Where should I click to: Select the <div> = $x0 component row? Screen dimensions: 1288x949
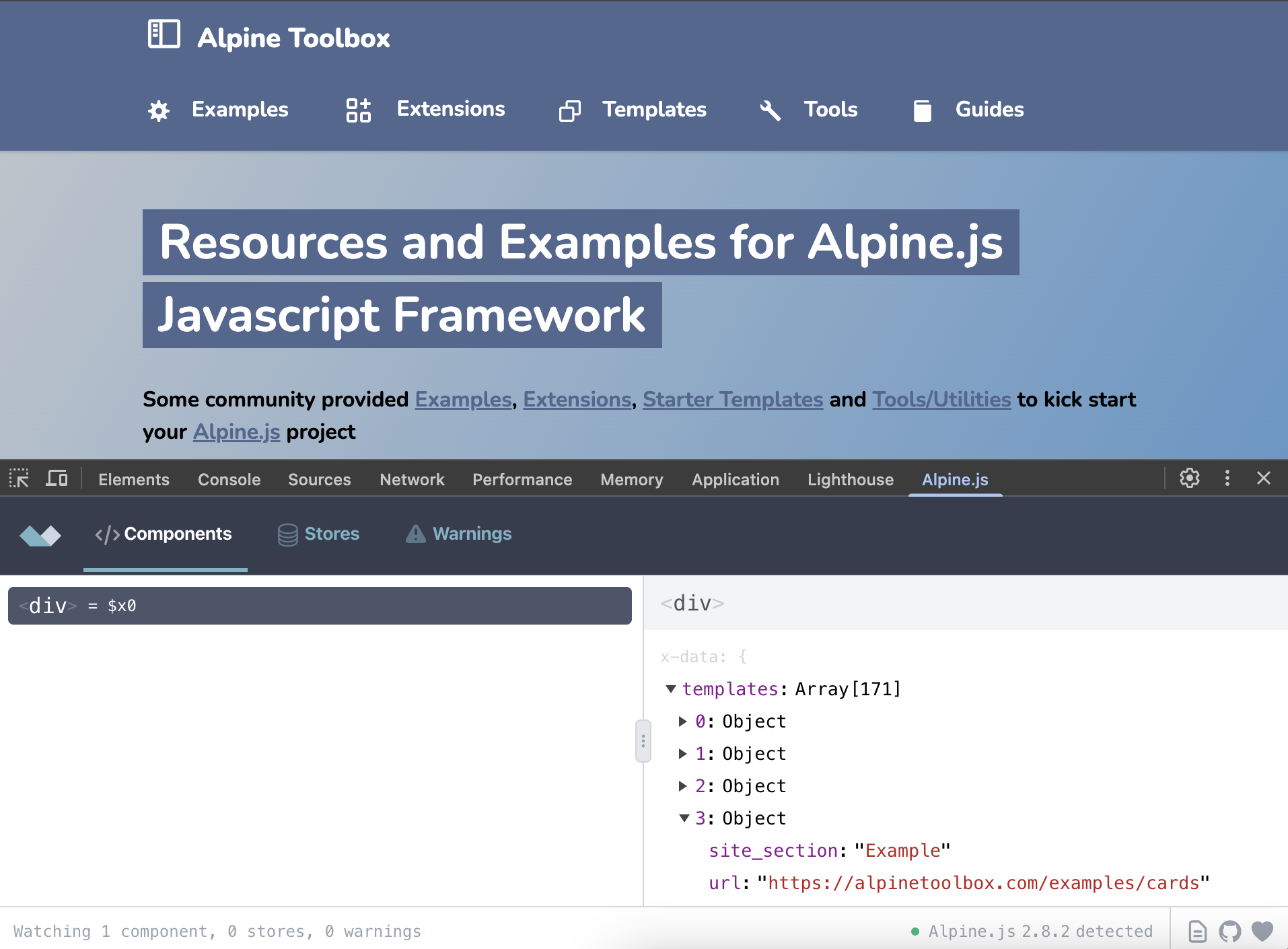[x=320, y=606]
